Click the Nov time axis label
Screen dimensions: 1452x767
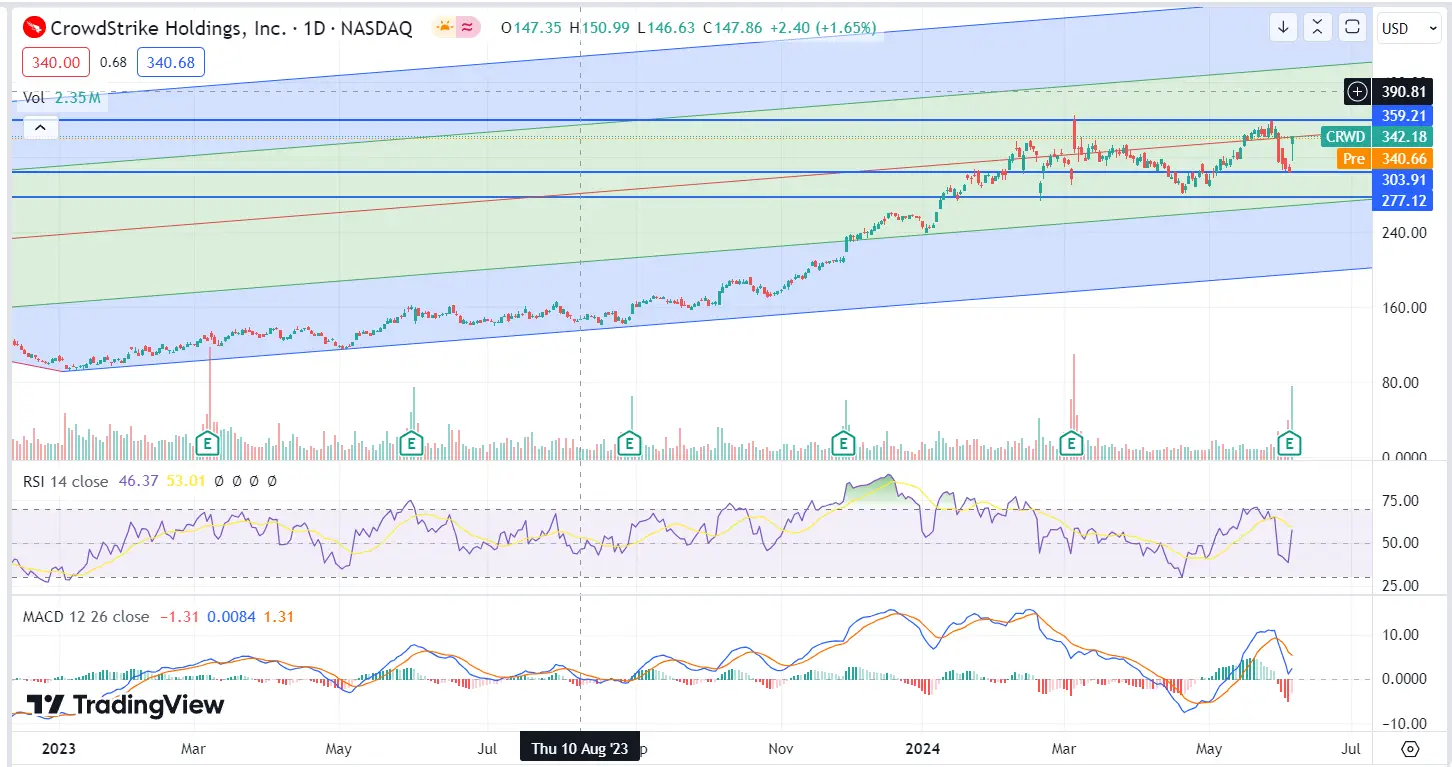click(780, 749)
